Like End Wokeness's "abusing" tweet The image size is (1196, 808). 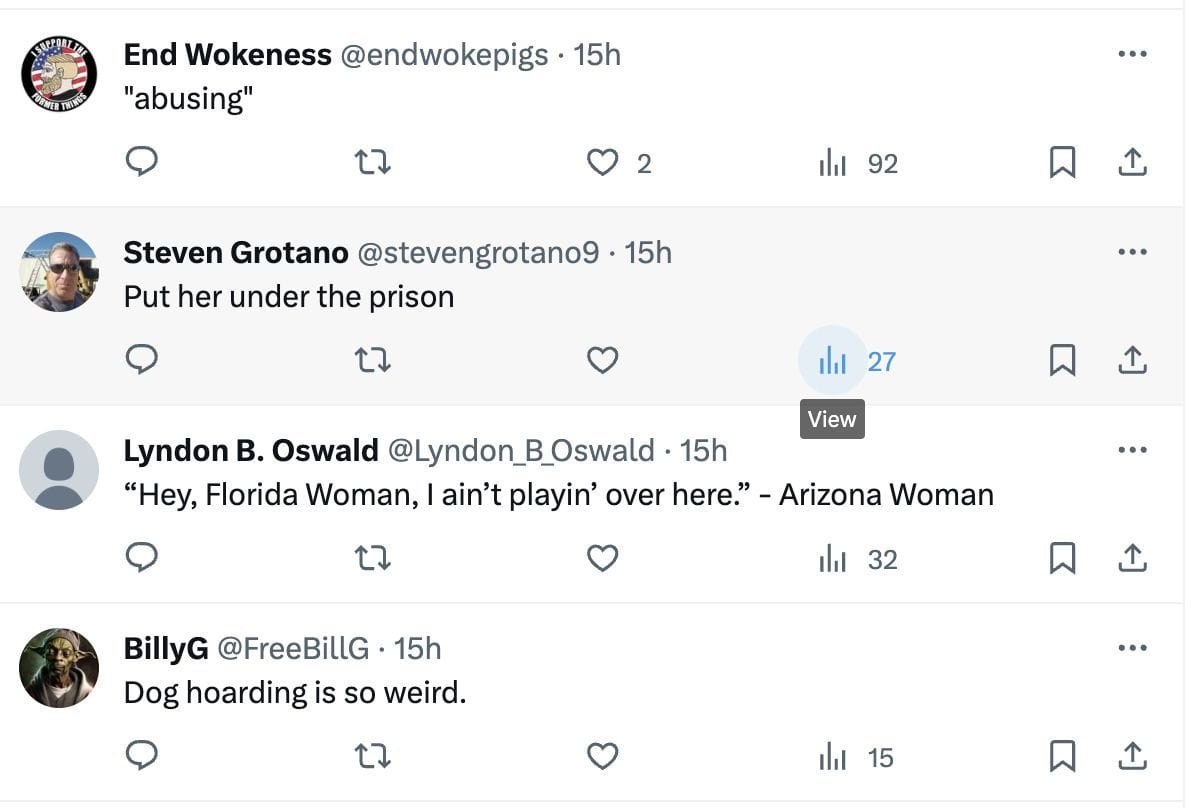pyautogui.click(x=602, y=162)
